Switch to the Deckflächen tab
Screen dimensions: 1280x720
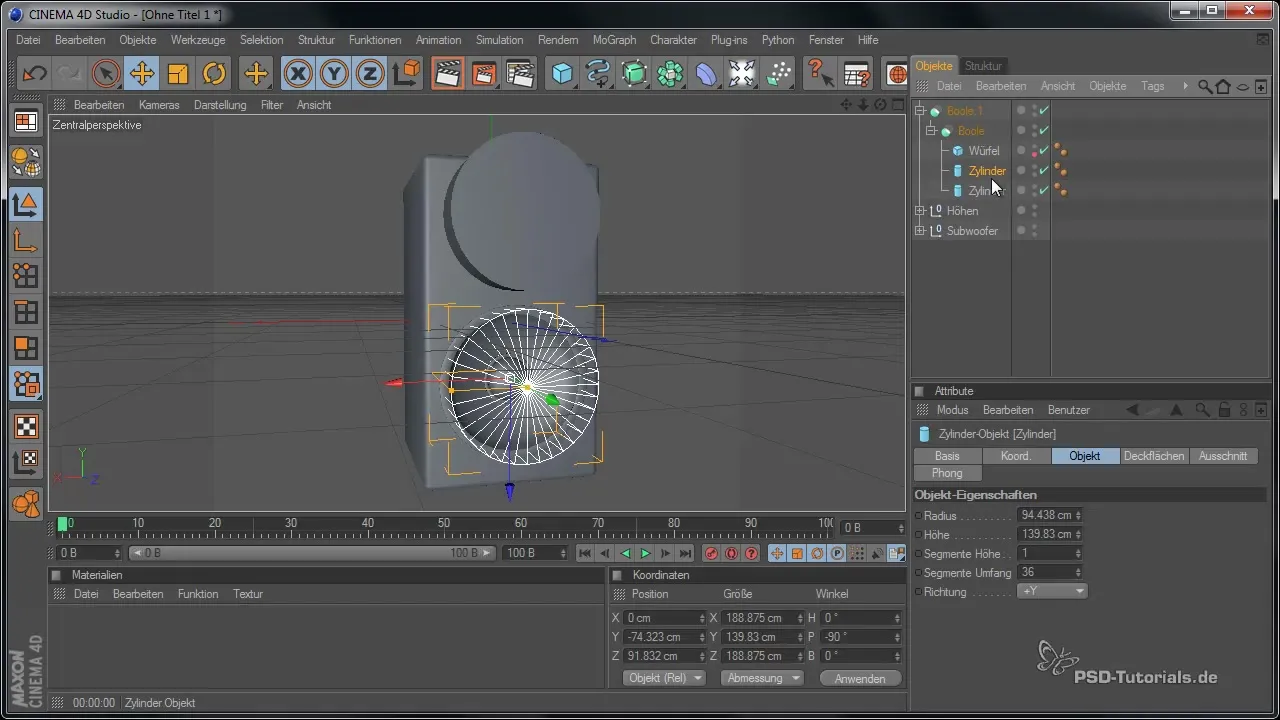click(x=1153, y=456)
